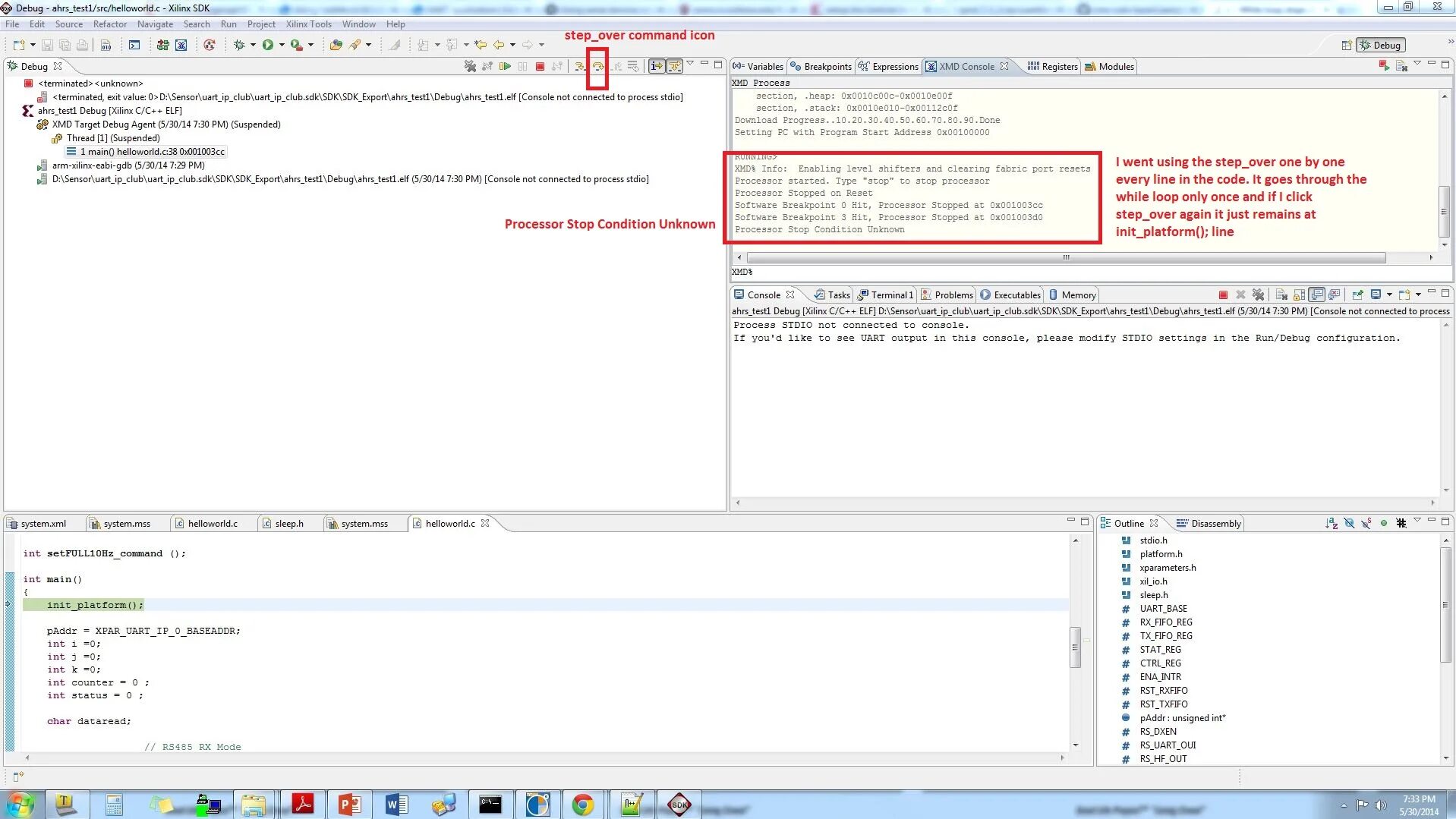1456x819 pixels.
Task: Open Word from the Windows taskbar
Action: (396, 805)
